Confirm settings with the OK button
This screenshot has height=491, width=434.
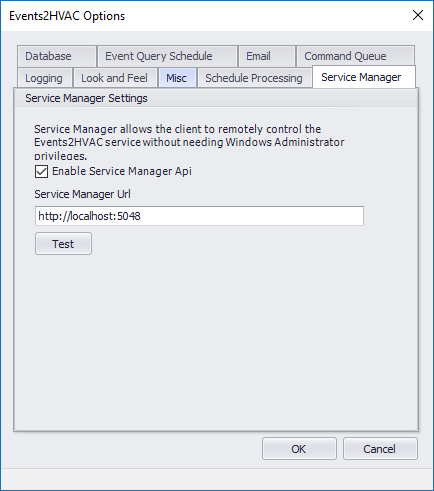[x=299, y=449]
